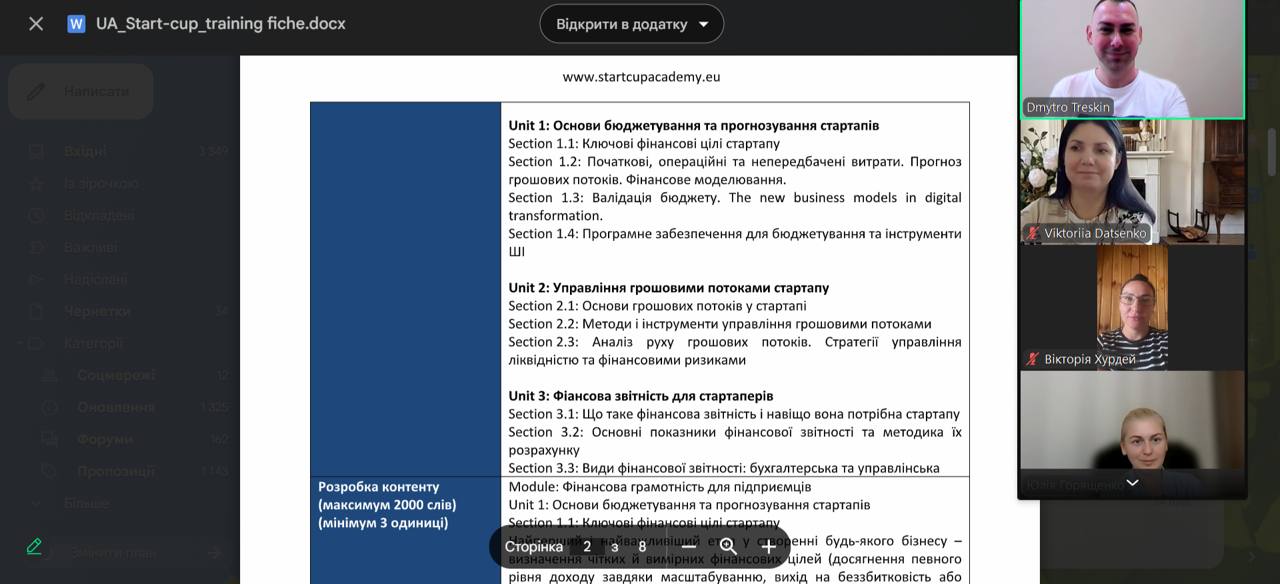Image resolution: width=1280 pixels, height=584 pixels.
Task: Click the "Unit 1: Основи бюджетування" bold heading
Action: click(693, 125)
